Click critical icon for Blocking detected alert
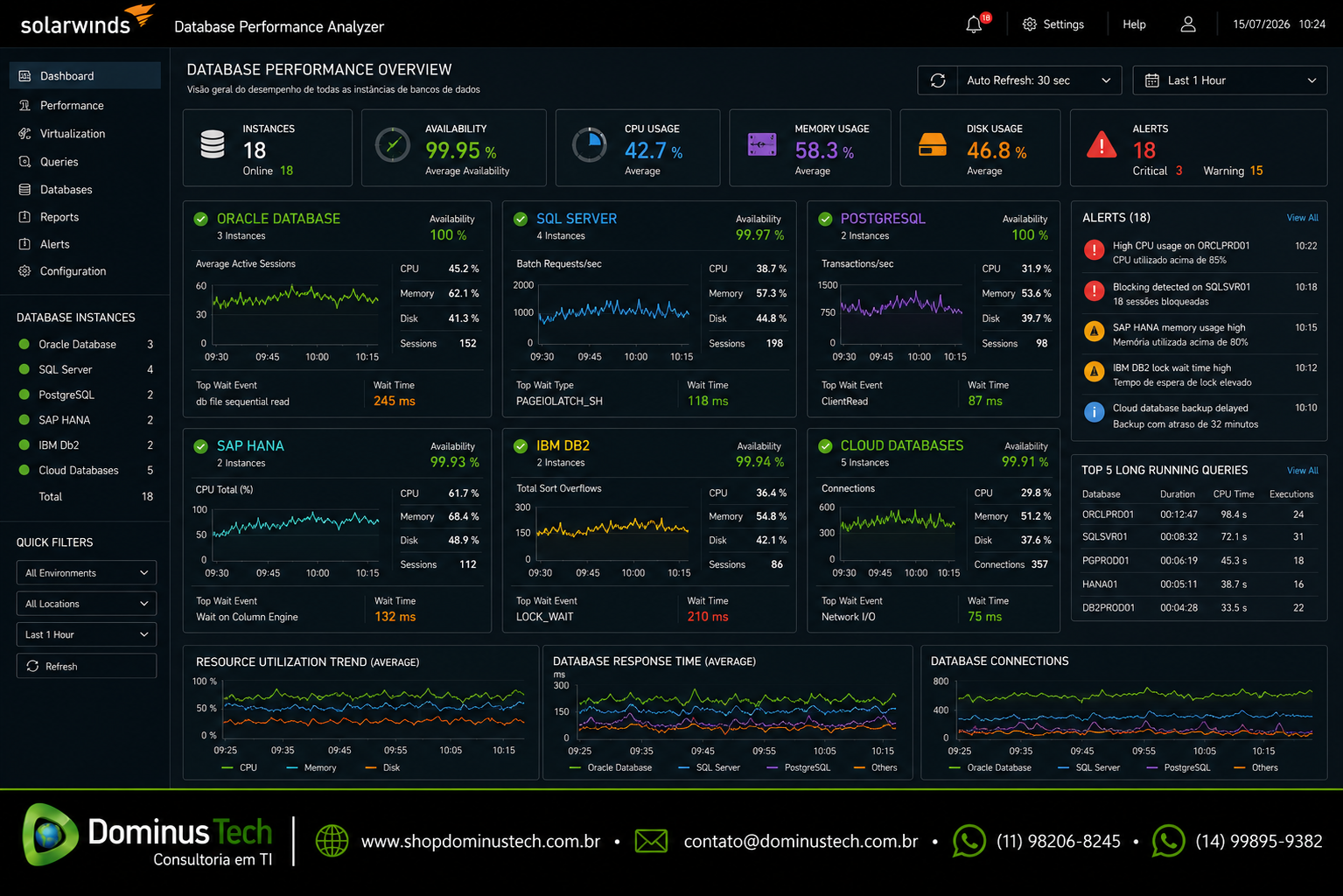Screen dimensions: 1343x896 click(1094, 290)
